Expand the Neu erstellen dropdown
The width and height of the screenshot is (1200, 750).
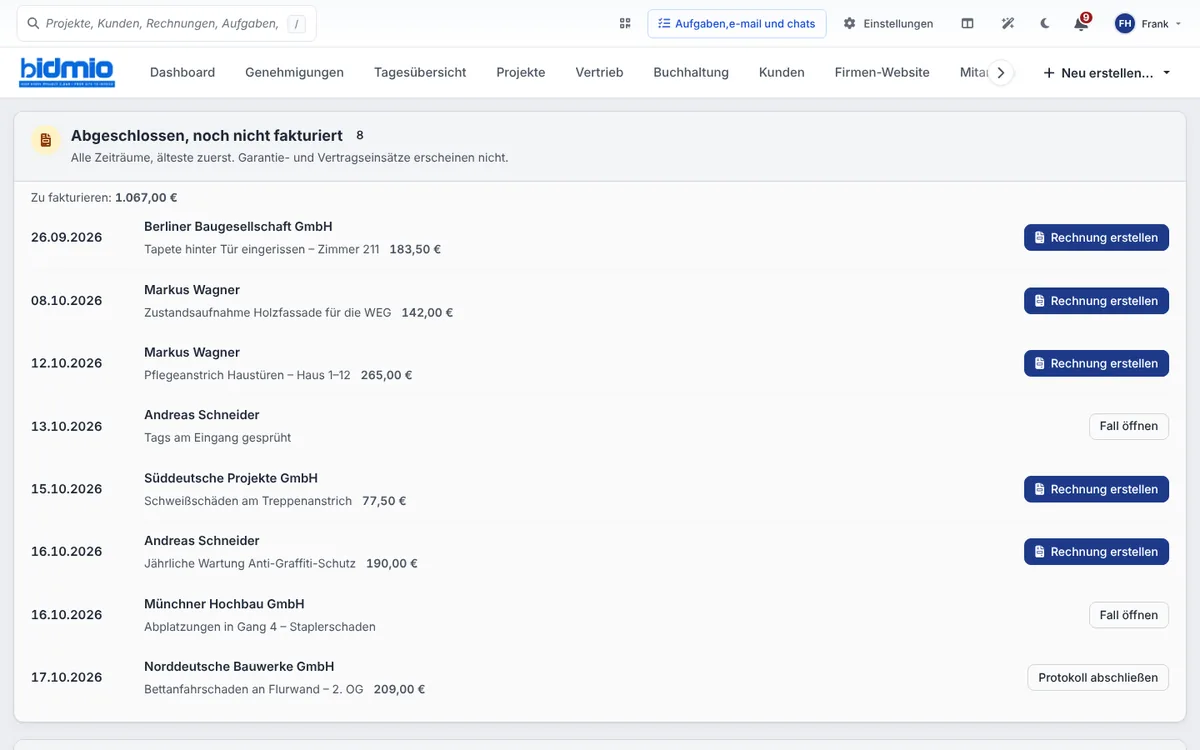1107,73
